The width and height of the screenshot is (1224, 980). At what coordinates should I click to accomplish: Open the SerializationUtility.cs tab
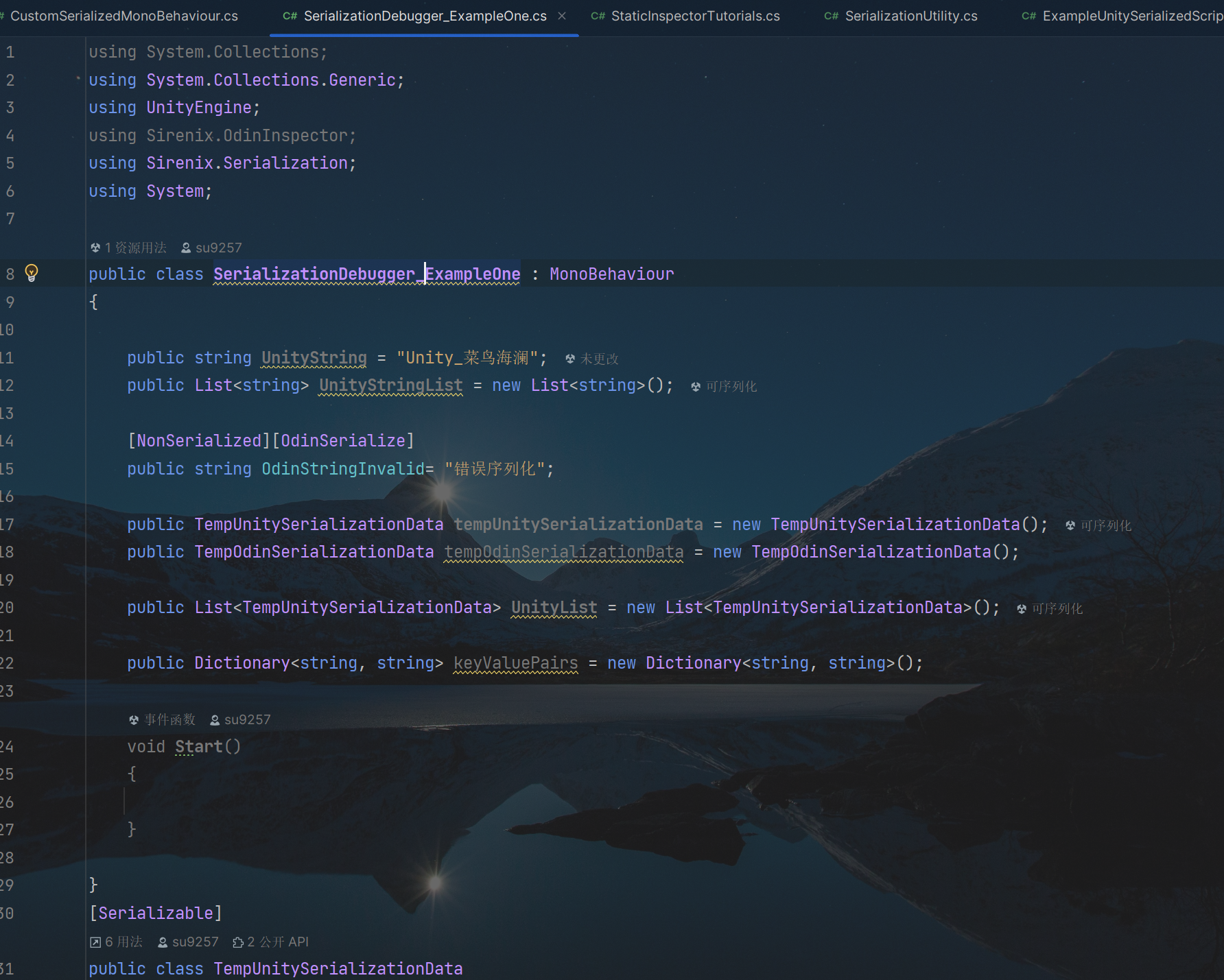910,16
